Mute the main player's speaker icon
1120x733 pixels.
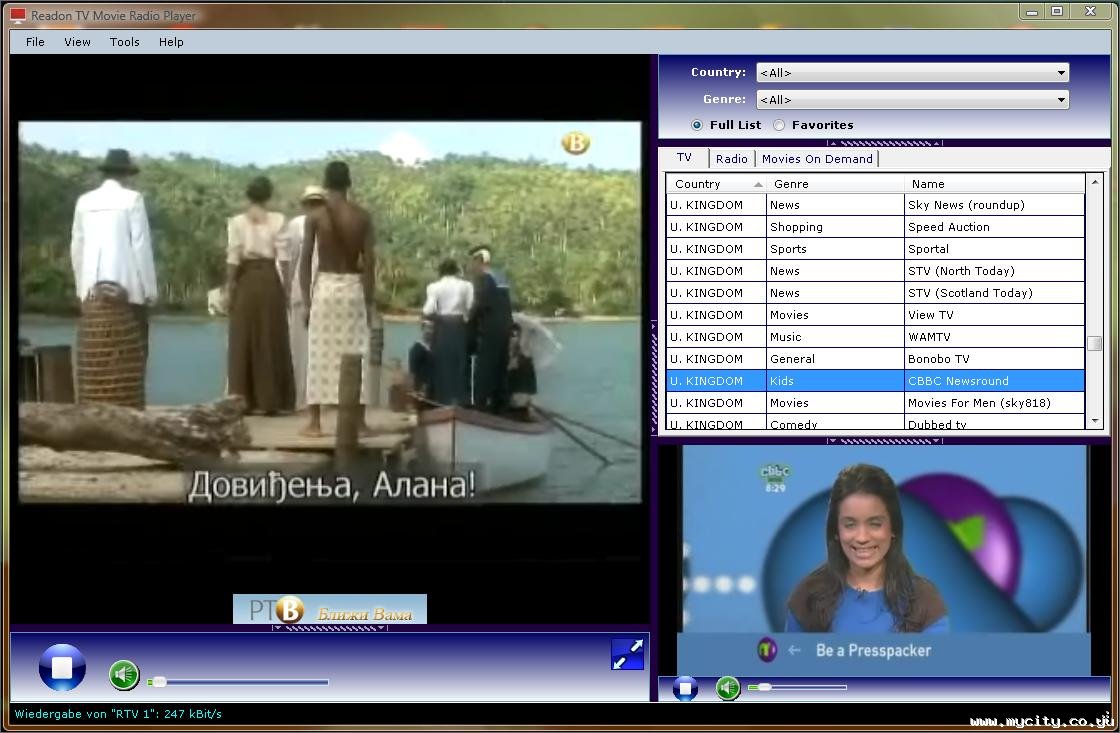[x=124, y=675]
